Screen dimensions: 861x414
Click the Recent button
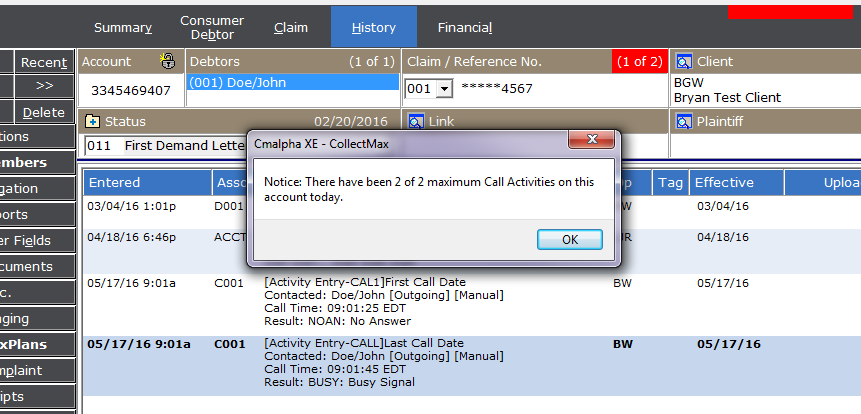pyautogui.click(x=44, y=62)
